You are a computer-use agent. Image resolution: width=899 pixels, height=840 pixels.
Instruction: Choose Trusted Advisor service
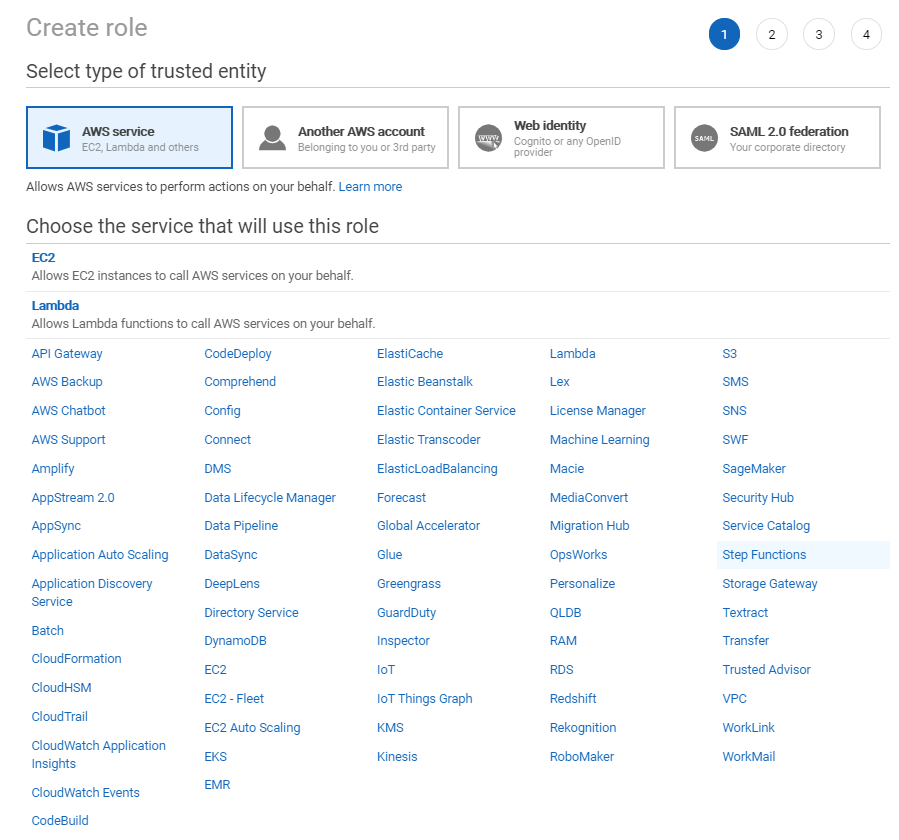(767, 670)
